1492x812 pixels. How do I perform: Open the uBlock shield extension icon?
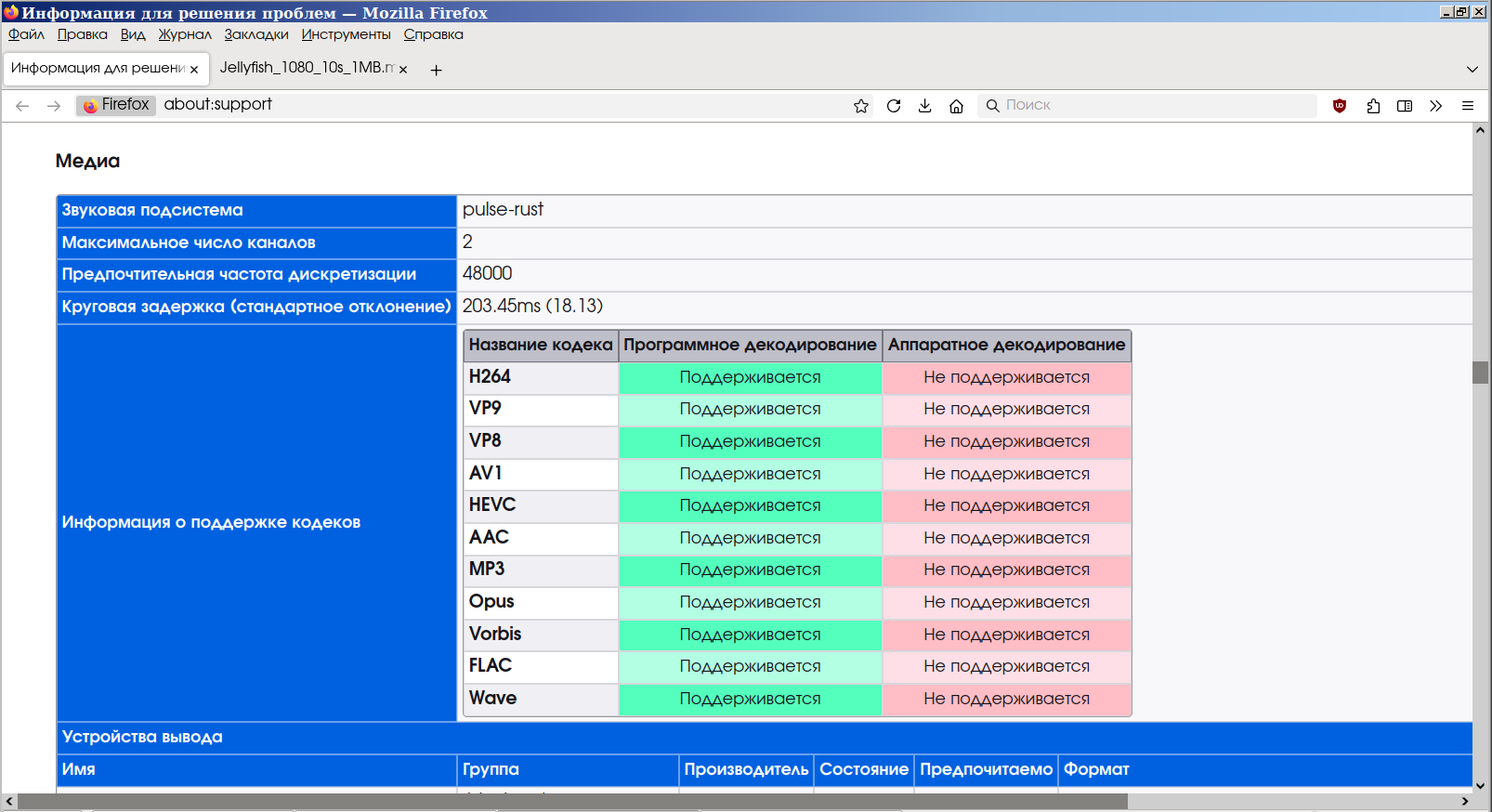[x=1340, y=106]
